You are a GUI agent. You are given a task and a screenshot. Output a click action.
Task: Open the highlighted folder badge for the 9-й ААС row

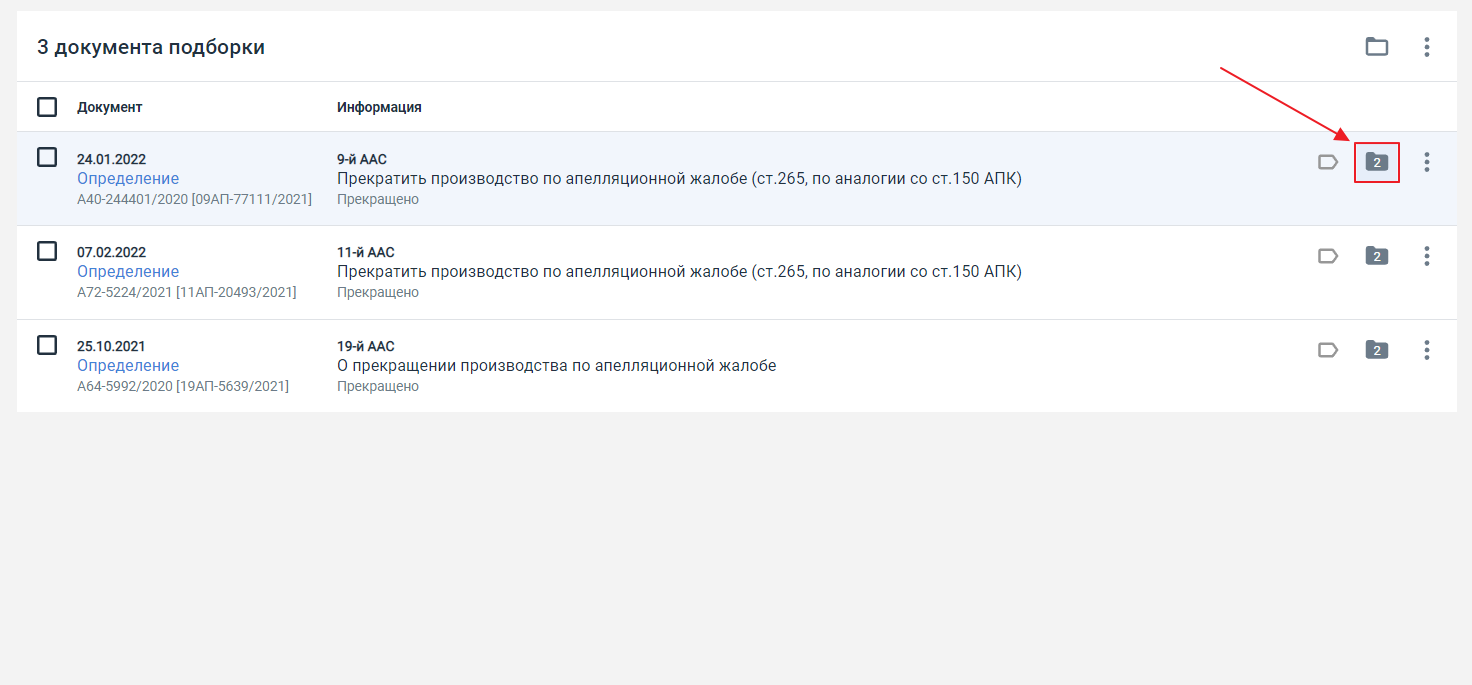(1377, 162)
